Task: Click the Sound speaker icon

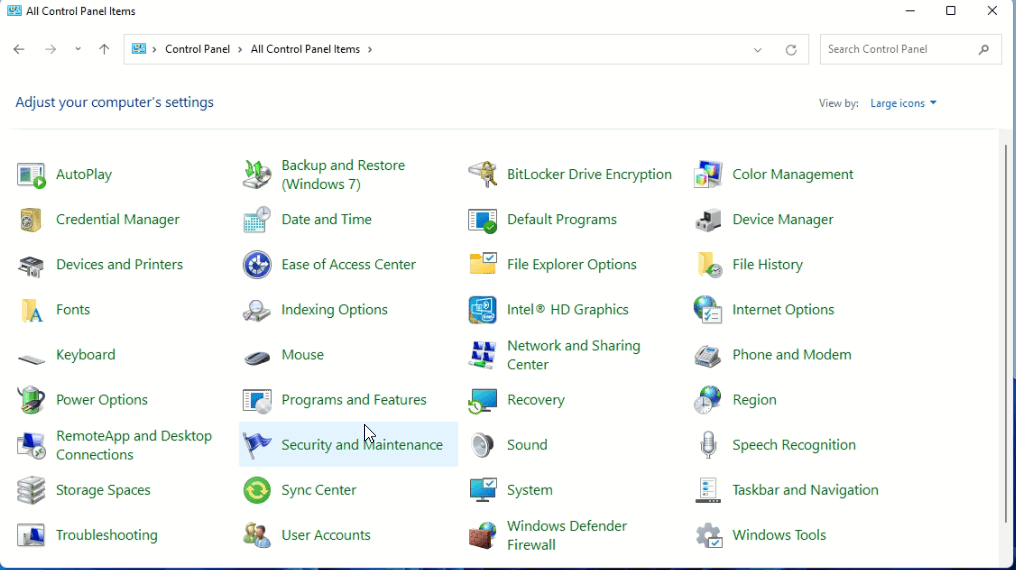Action: (482, 446)
